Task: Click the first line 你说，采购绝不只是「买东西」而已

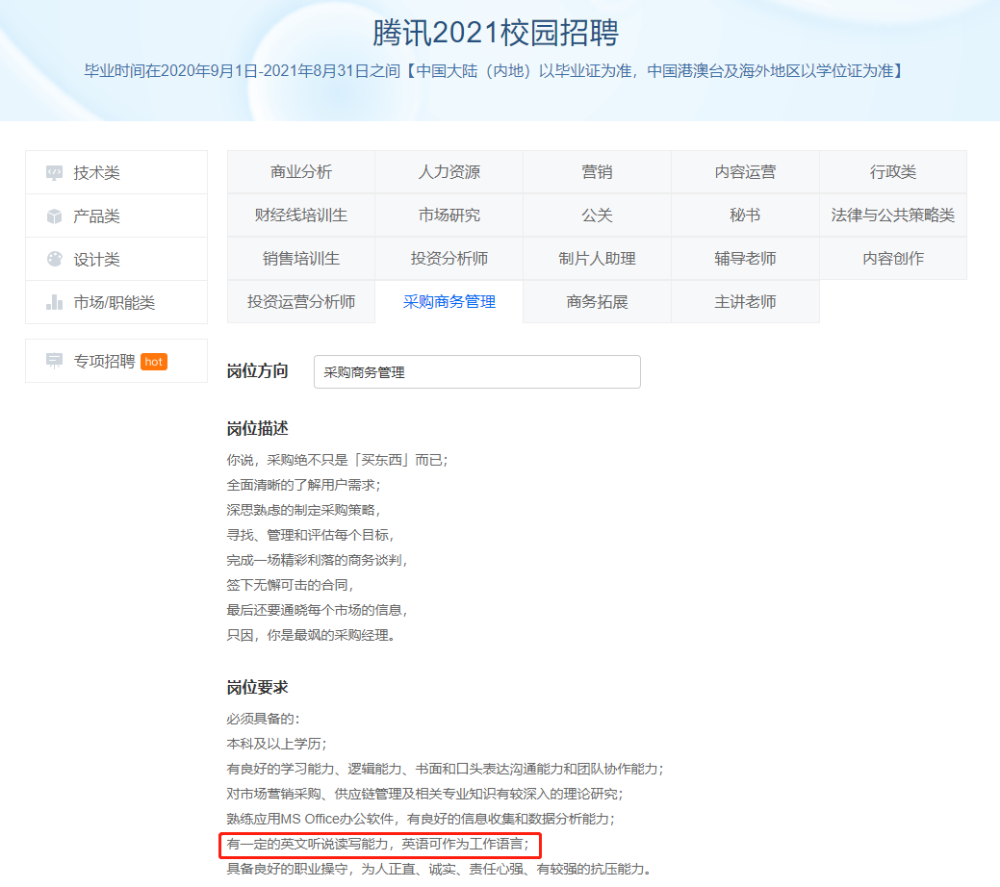Action: click(337, 460)
